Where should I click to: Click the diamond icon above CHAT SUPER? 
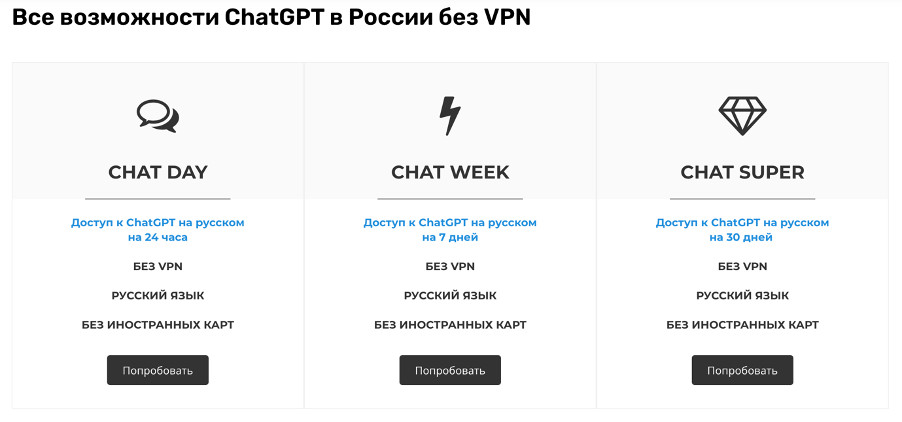click(742, 116)
